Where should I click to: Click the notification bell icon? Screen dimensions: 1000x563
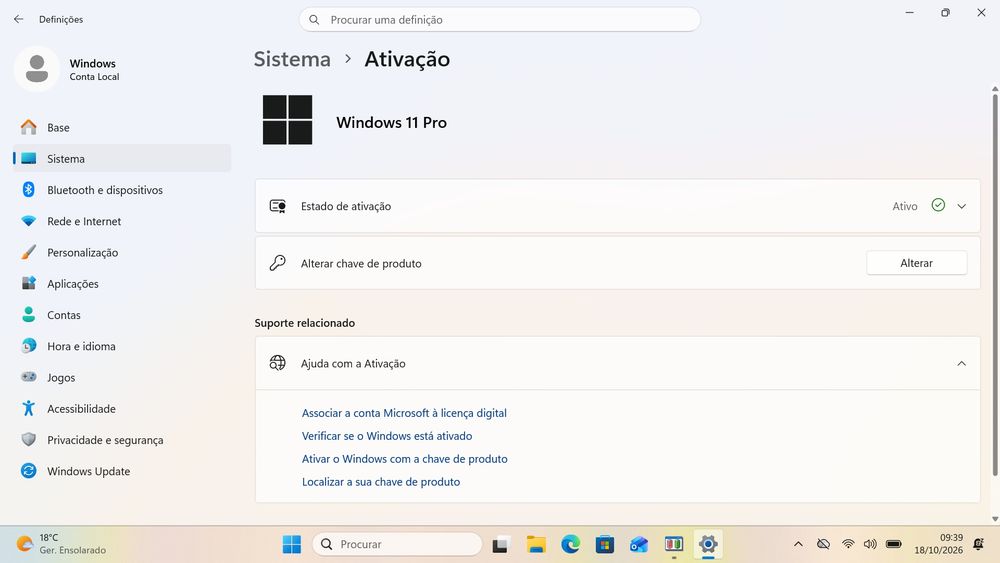click(978, 544)
